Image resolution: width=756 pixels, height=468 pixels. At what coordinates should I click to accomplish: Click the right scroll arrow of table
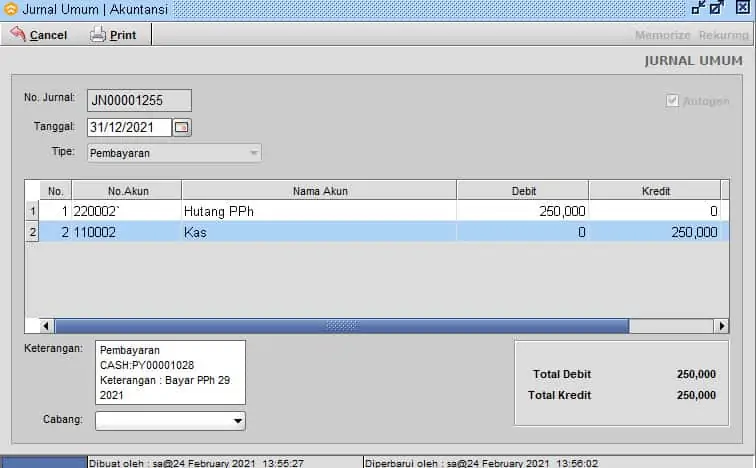click(721, 326)
